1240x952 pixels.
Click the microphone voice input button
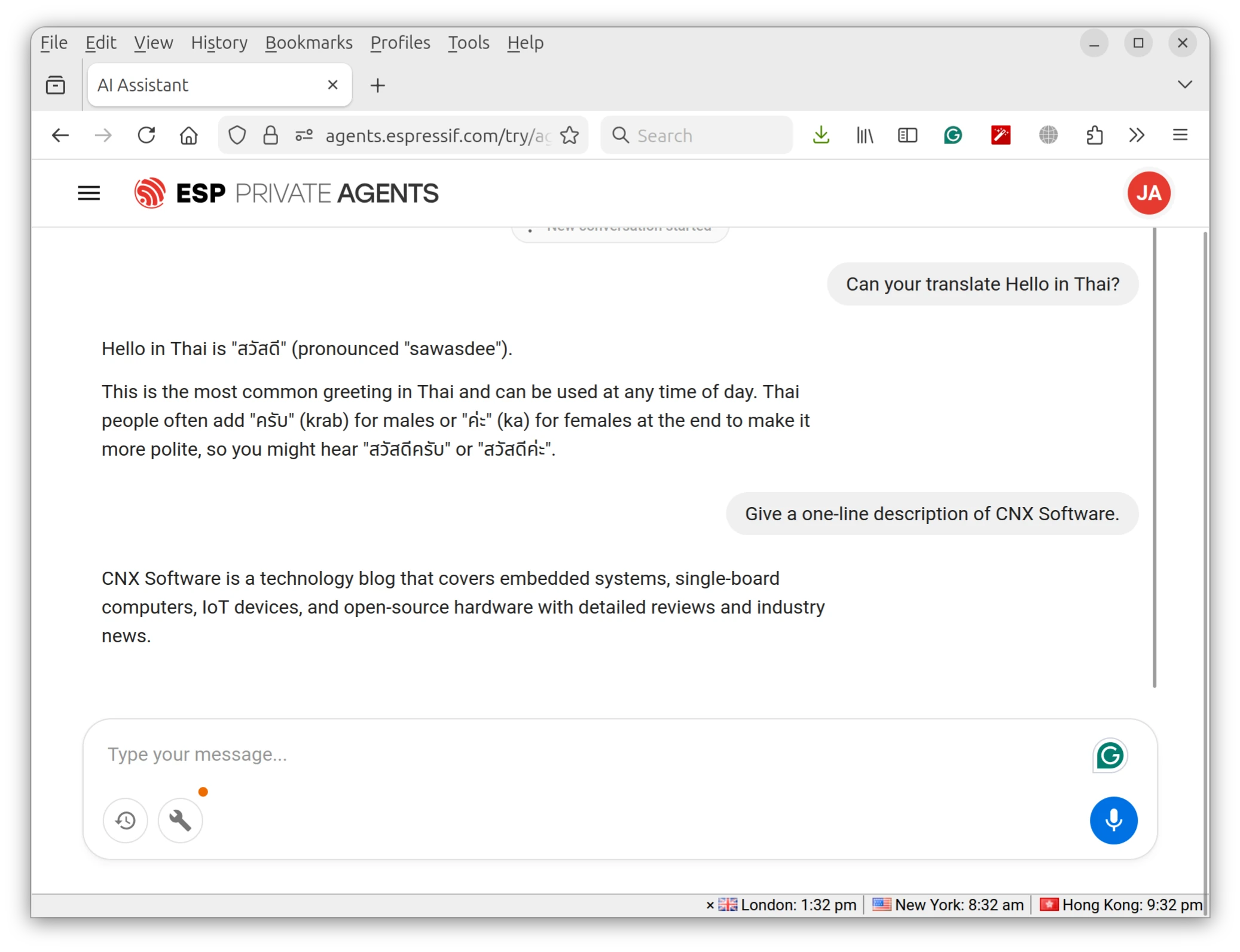point(1113,820)
